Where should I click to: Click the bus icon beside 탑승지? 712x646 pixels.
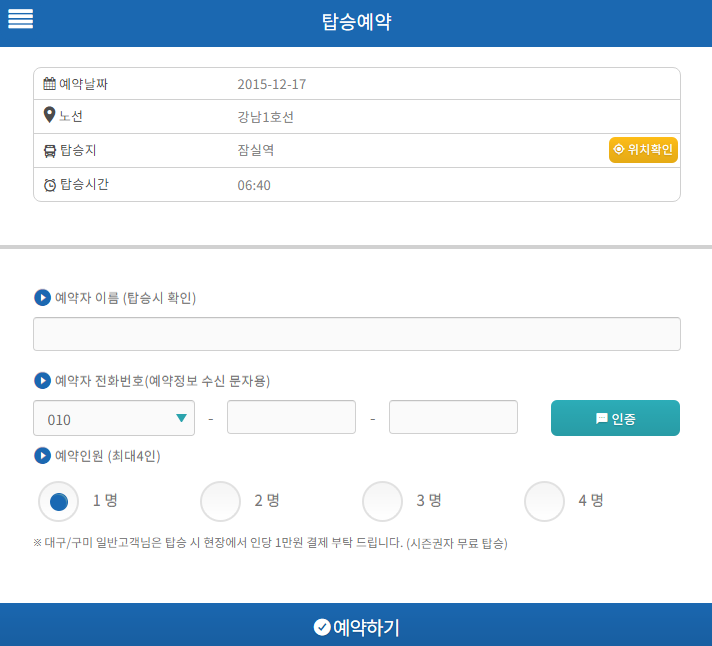click(49, 151)
